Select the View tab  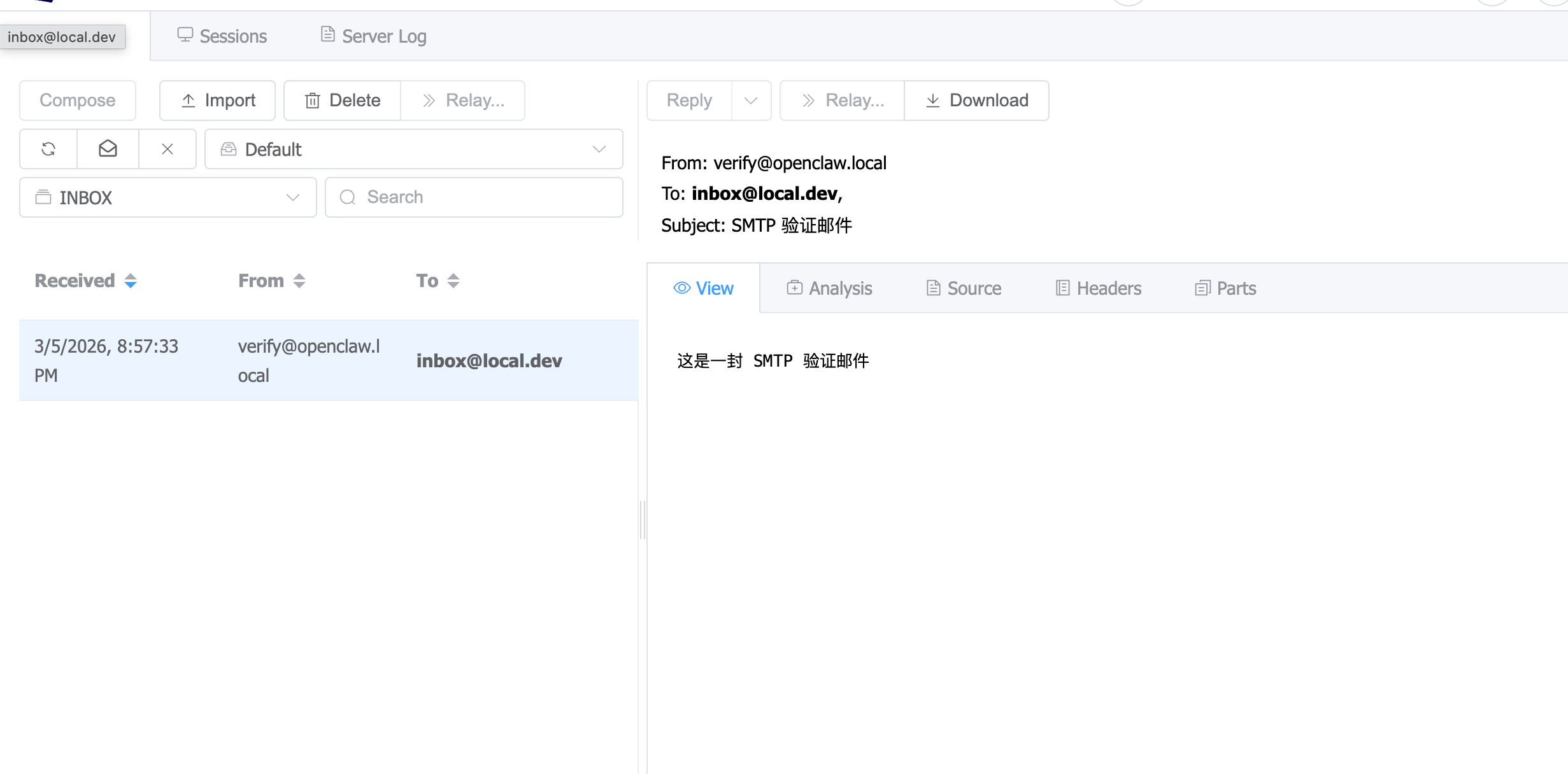point(703,288)
